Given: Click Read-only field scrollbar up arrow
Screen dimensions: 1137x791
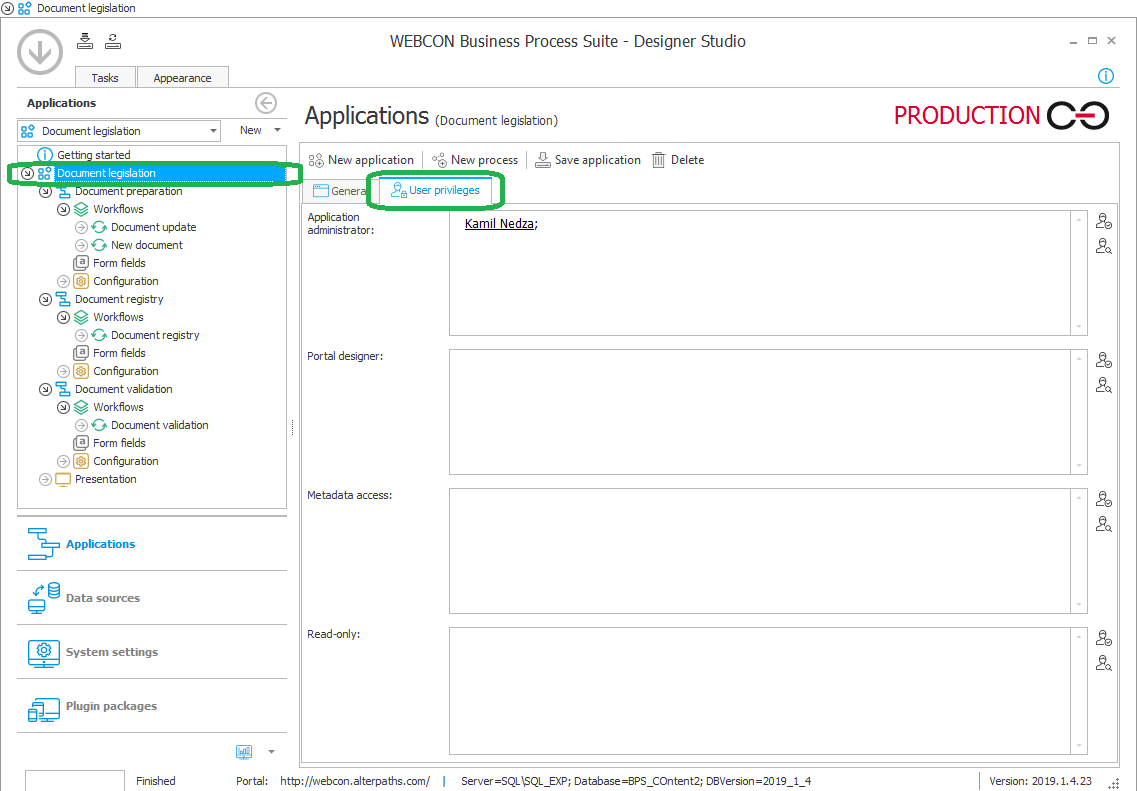Looking at the screenshot, I should click(x=1079, y=637).
